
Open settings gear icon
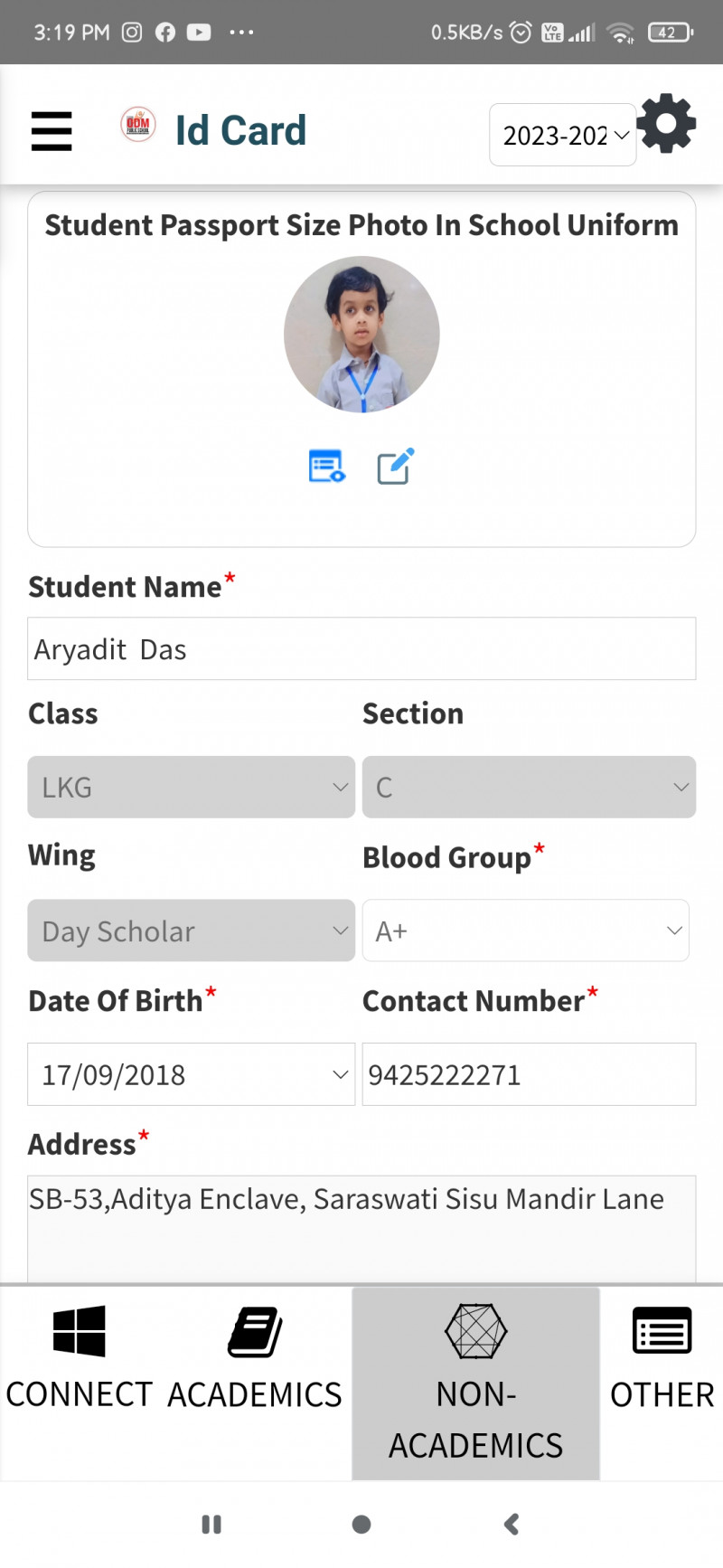coord(667,124)
